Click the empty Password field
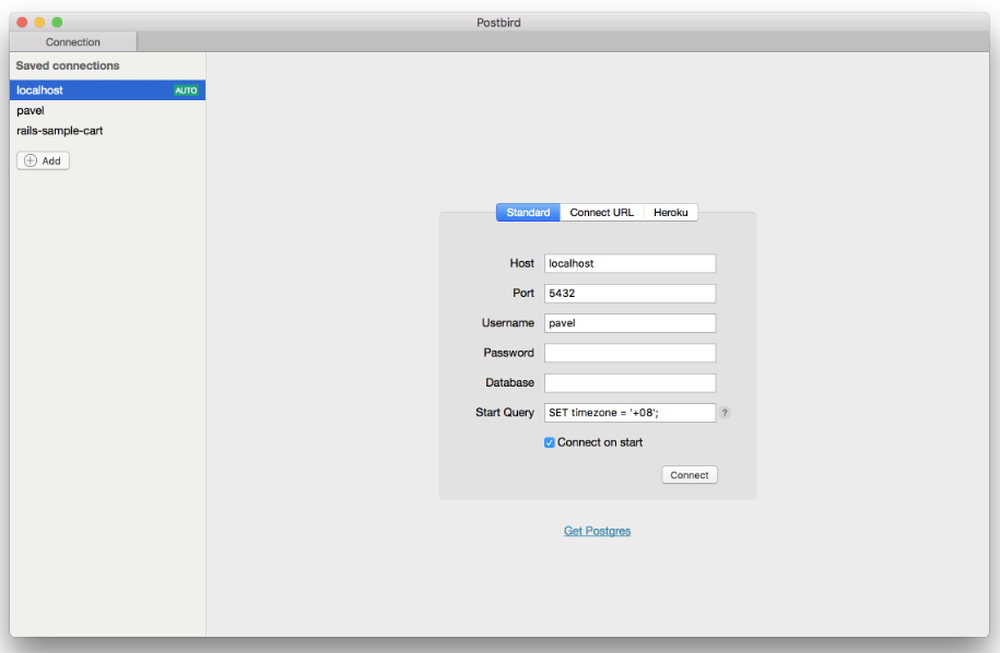 coord(629,352)
